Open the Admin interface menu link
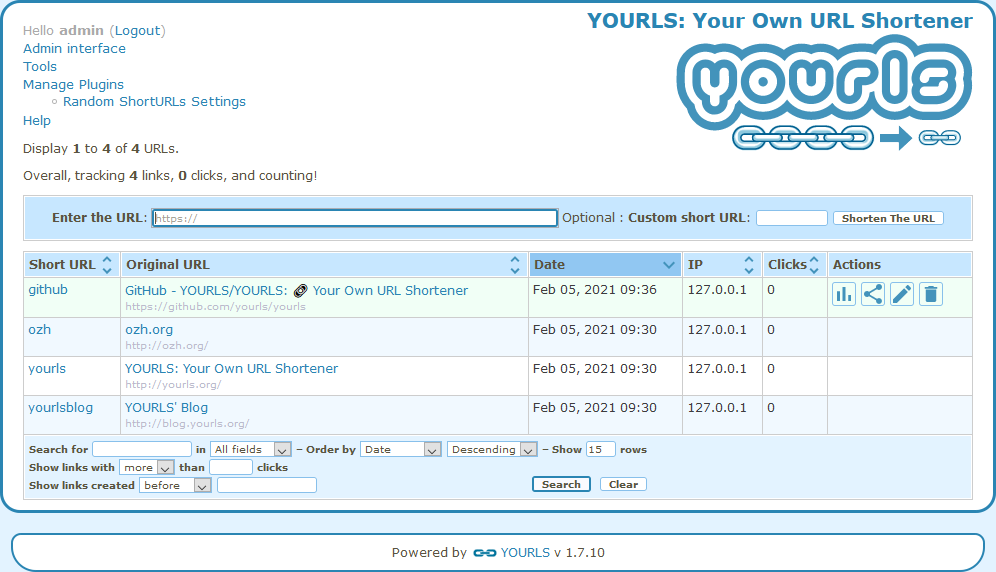 pyautogui.click(x=74, y=48)
